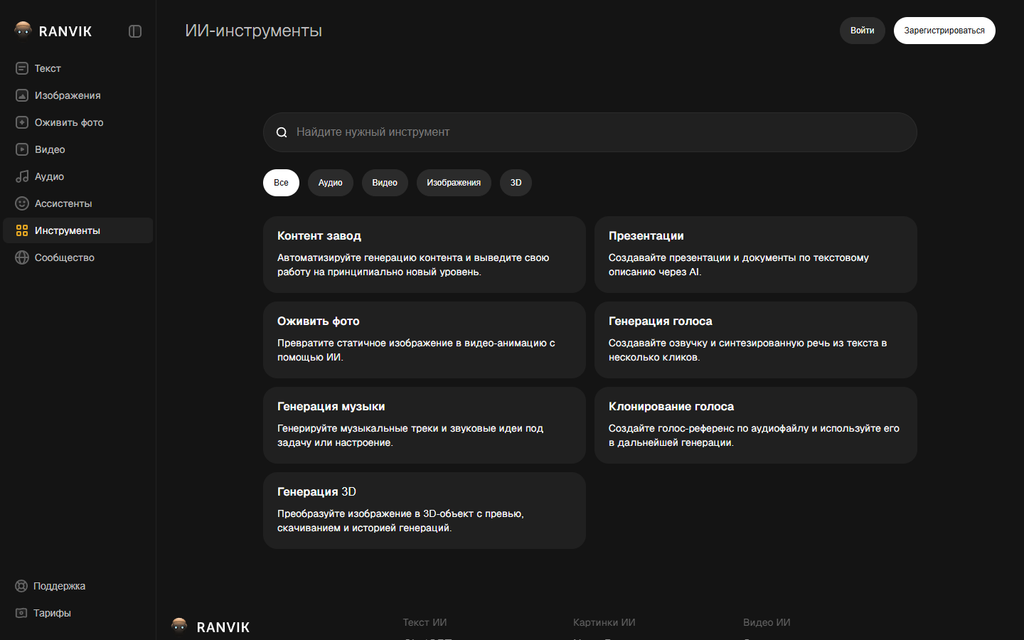Click the Инструменты grid icon

[22, 231]
